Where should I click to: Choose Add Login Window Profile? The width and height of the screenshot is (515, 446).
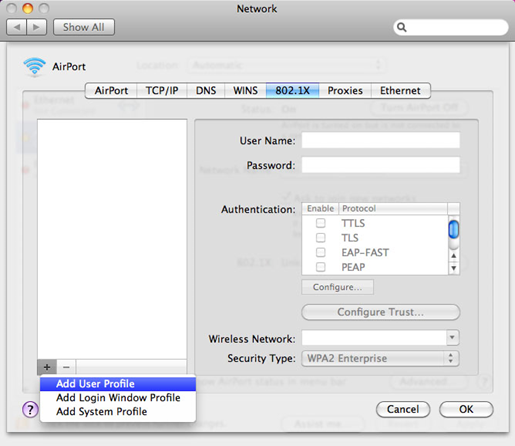[118, 398]
